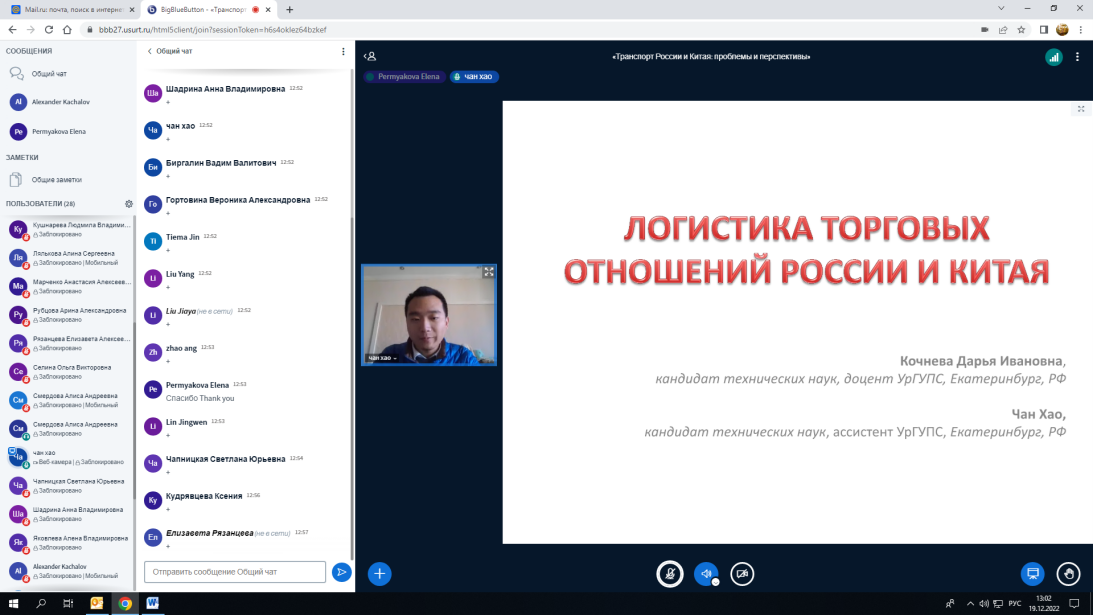This screenshot has width=1093, height=615.
Task: Click the presentation screen icon
Action: (1032, 573)
